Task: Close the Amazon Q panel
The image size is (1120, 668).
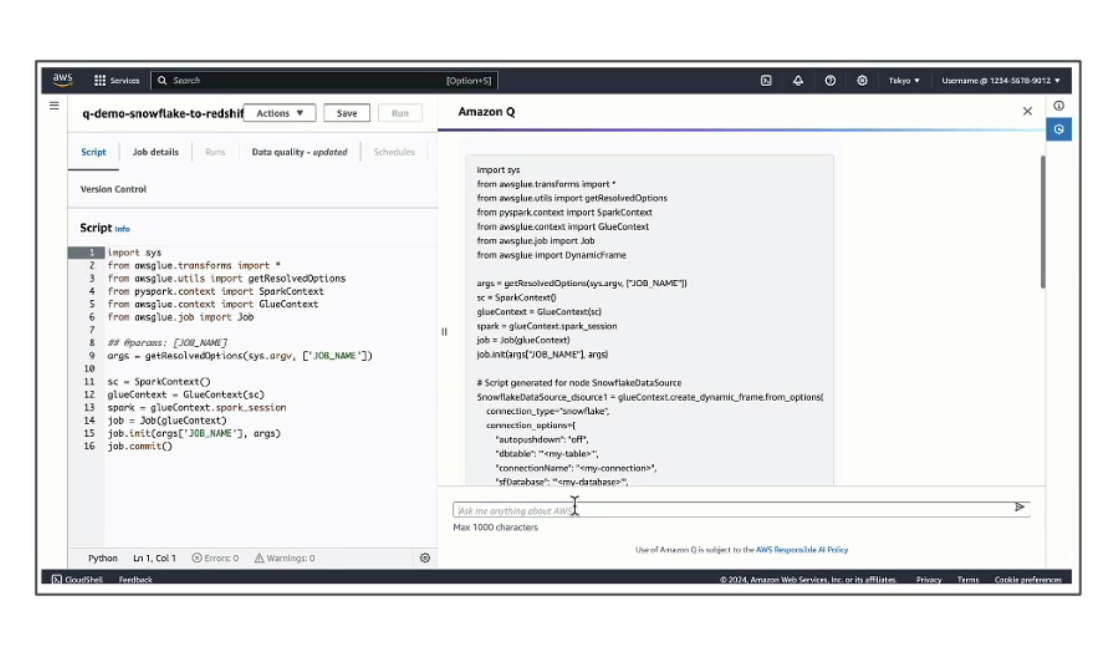Action: tap(1027, 111)
